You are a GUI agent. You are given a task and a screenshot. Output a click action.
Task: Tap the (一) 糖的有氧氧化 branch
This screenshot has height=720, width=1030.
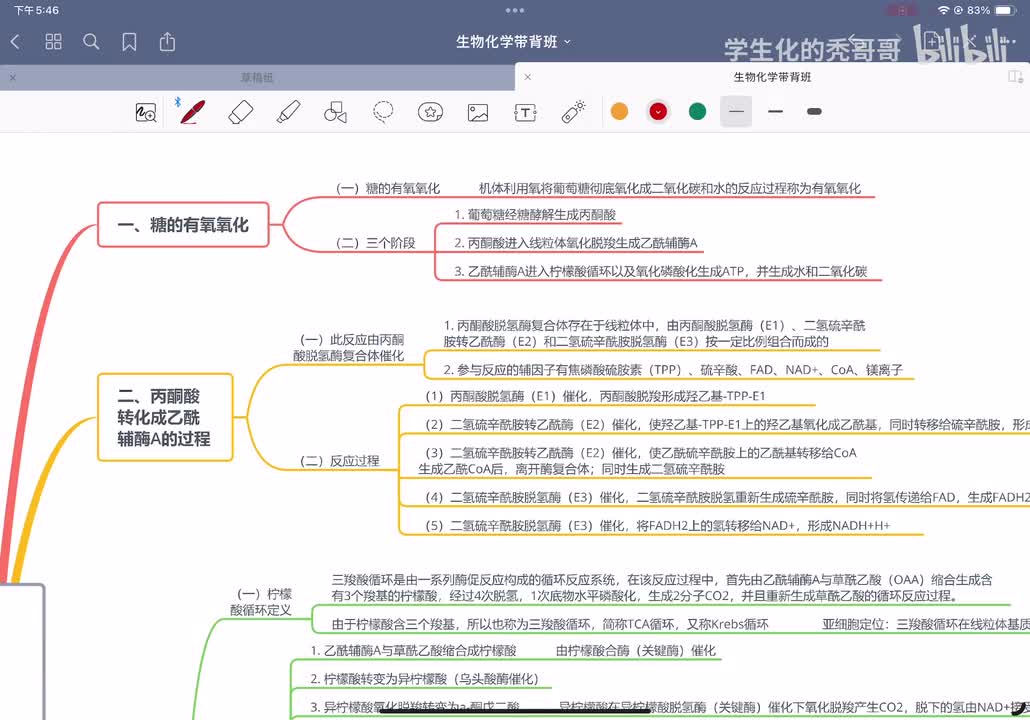[x=388, y=189]
